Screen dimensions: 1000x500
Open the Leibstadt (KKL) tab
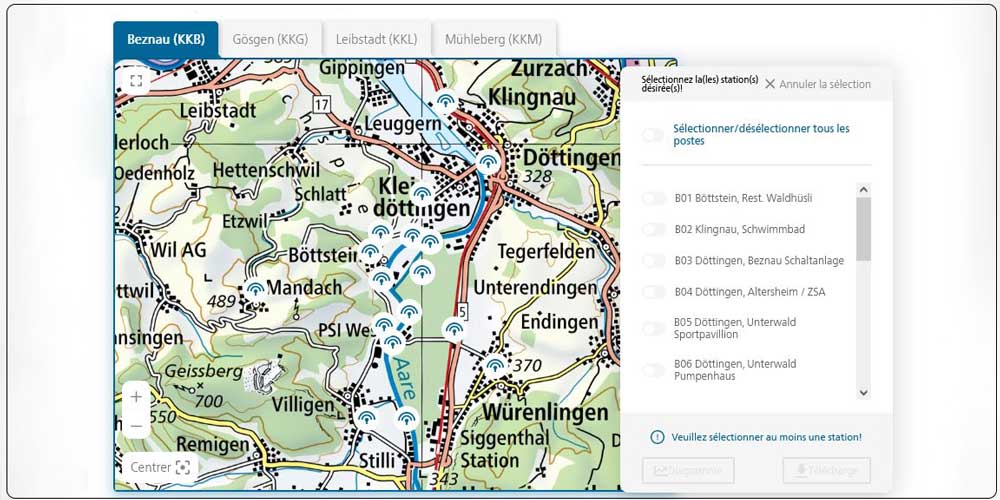(x=376, y=40)
